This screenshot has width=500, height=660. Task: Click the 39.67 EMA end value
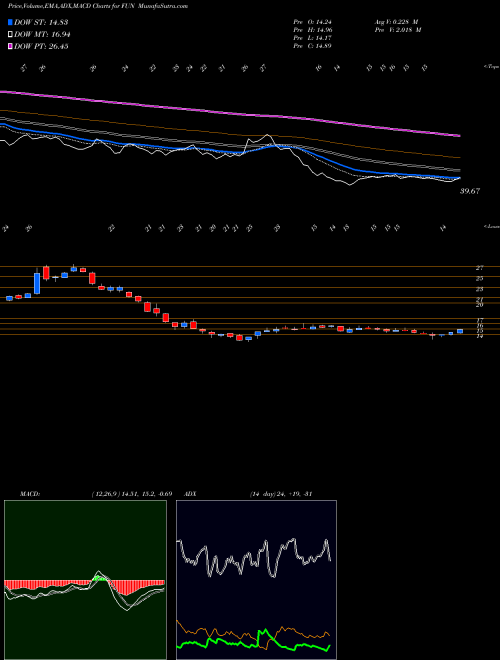click(x=470, y=191)
